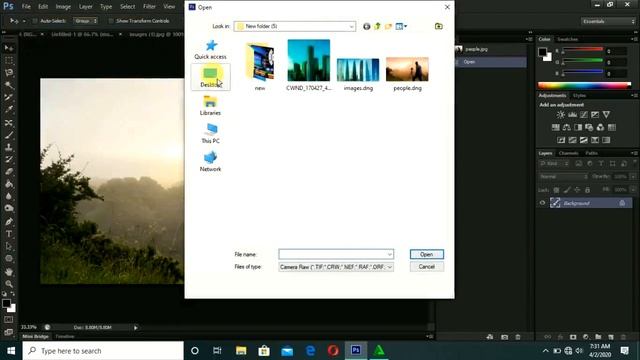Select the Zoom tool in toolbar
This screenshot has height=360, width=640.
9,284
